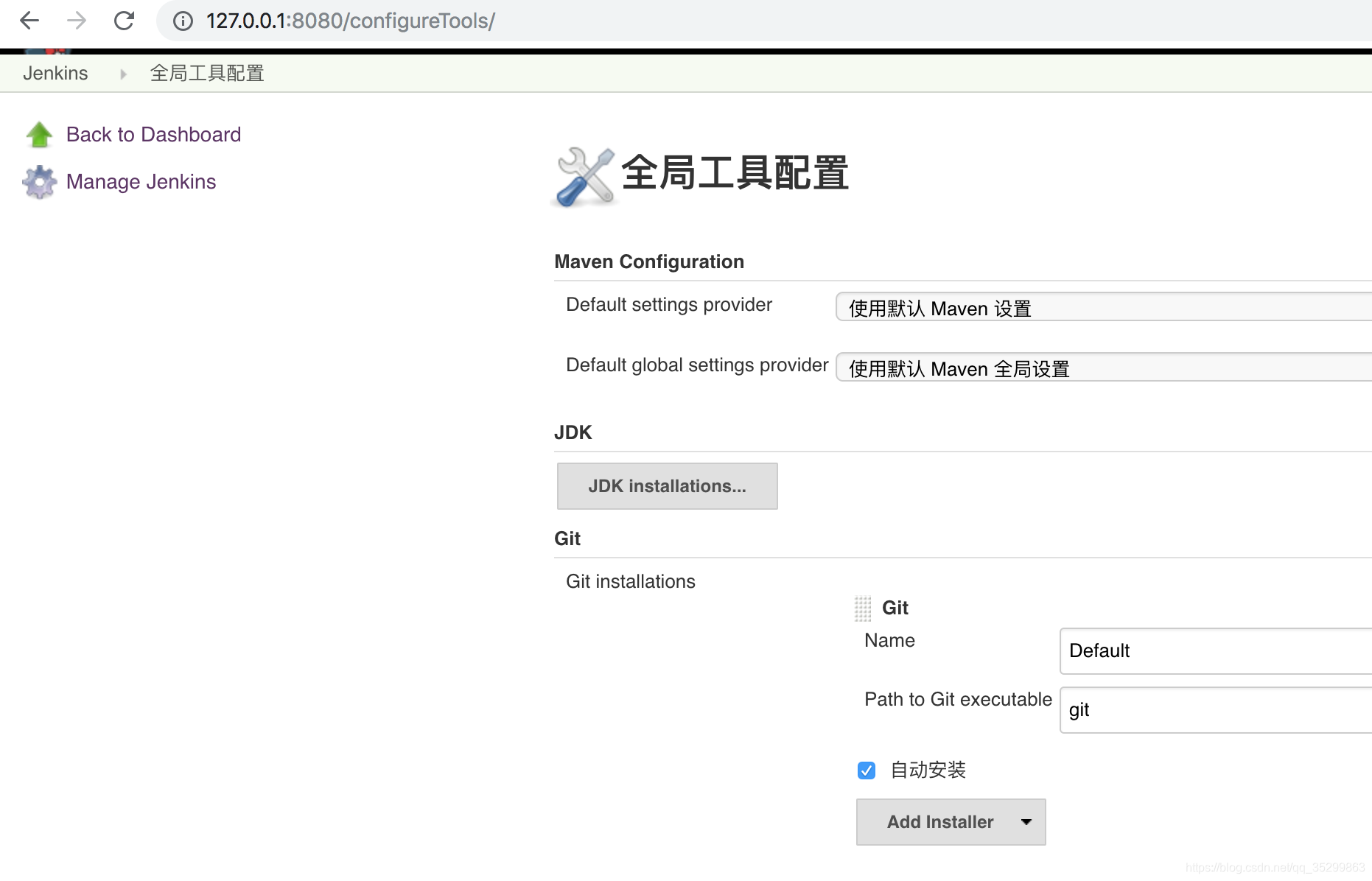Click the green up-arrow Dashboard icon
The image size is (1372, 881).
[39, 135]
